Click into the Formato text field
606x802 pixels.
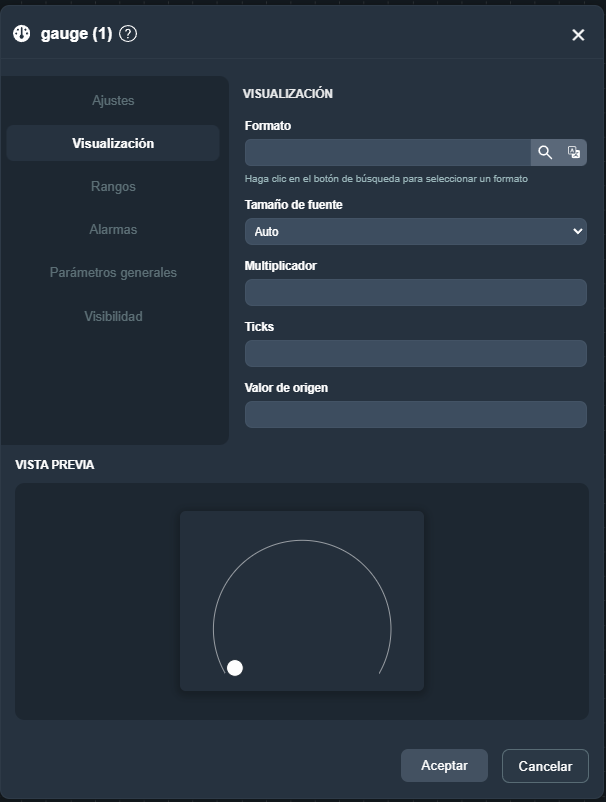387,152
